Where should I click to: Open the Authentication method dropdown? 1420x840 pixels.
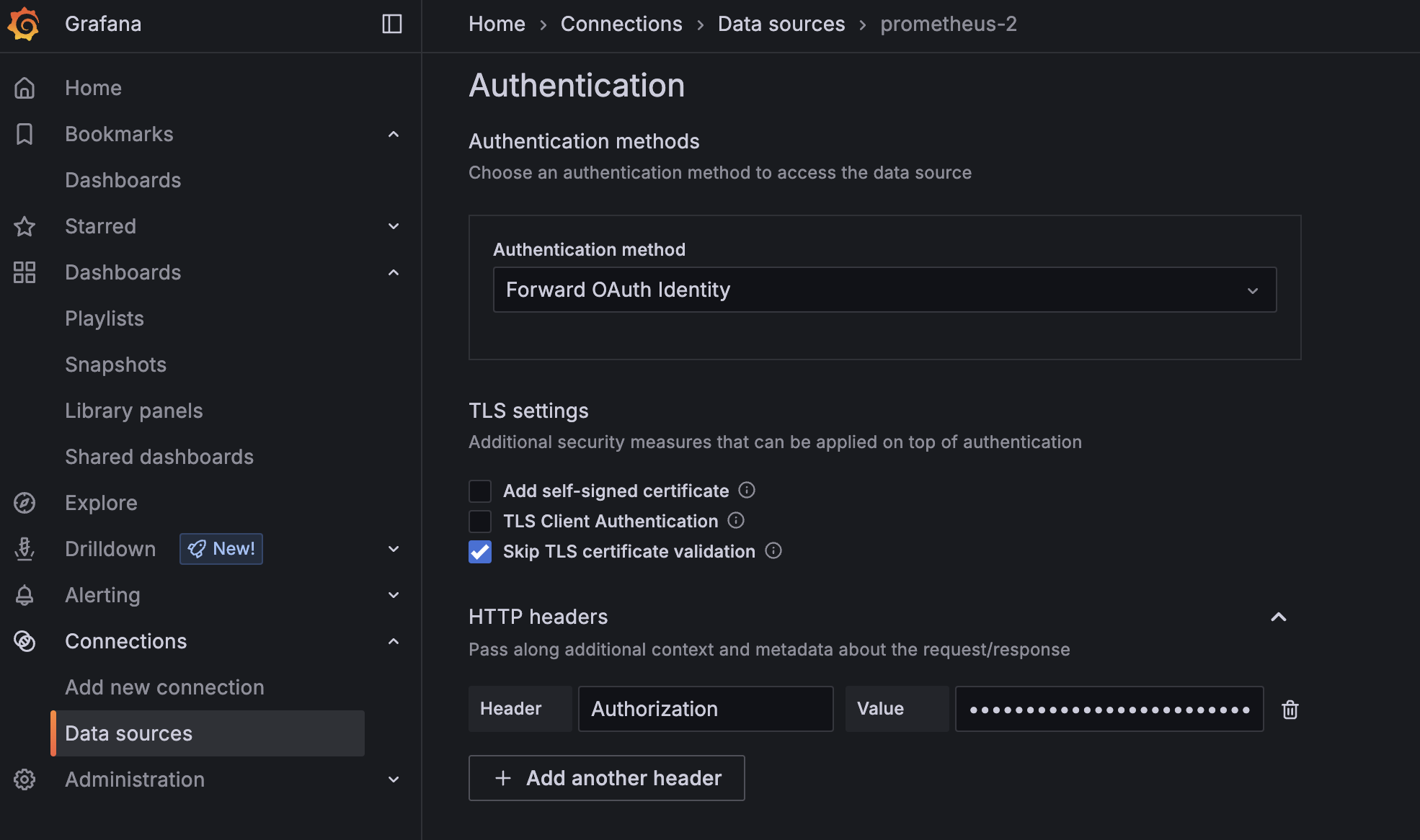(884, 290)
